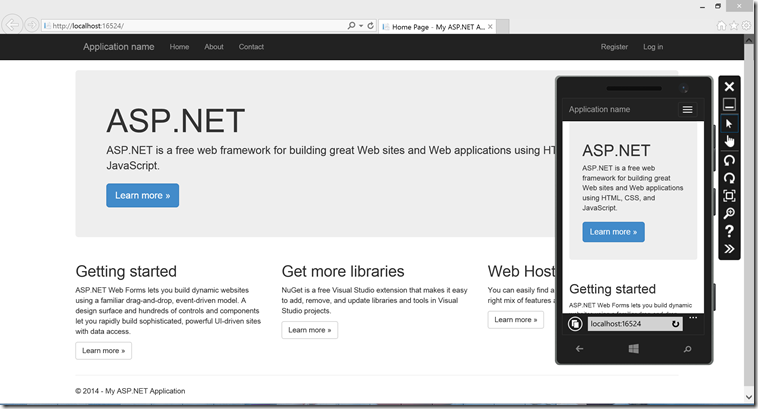Tap phone back hardware button

coord(580,349)
